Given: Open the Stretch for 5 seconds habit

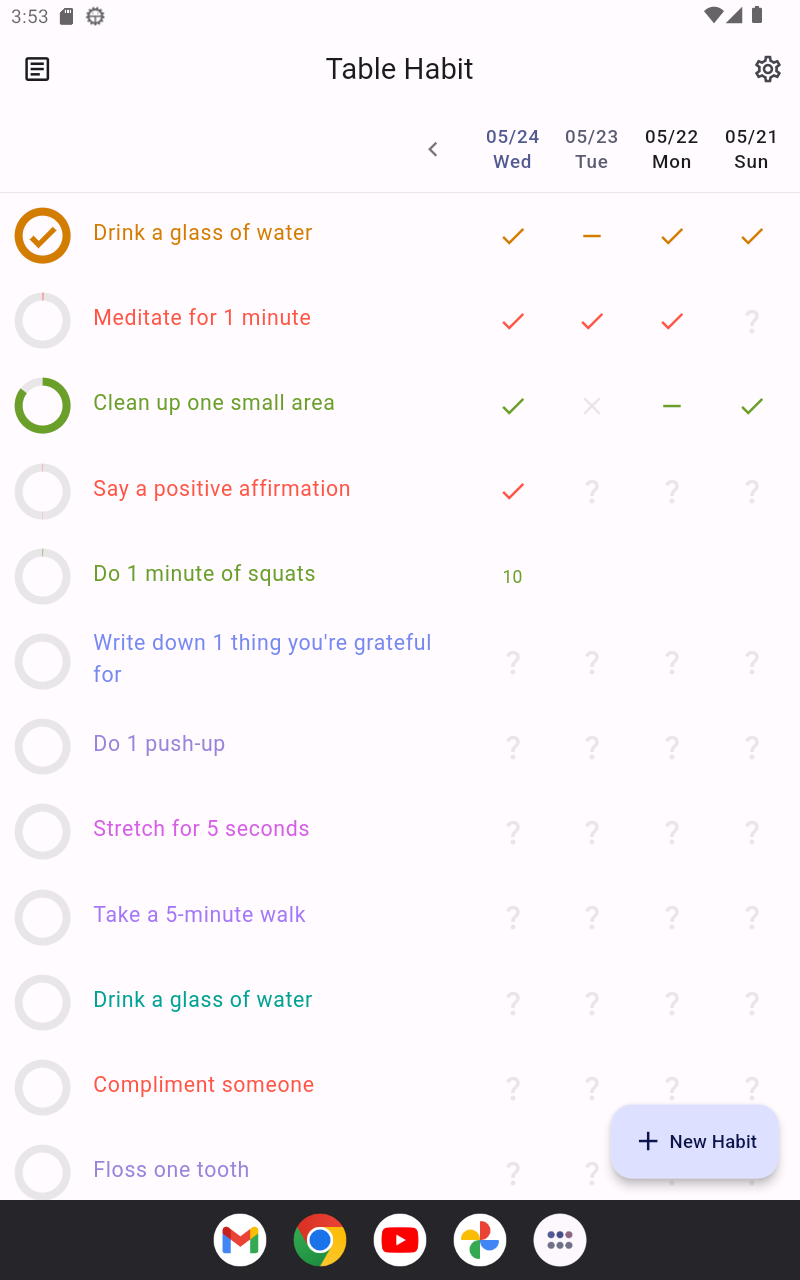Looking at the screenshot, I should pyautogui.click(x=201, y=829).
